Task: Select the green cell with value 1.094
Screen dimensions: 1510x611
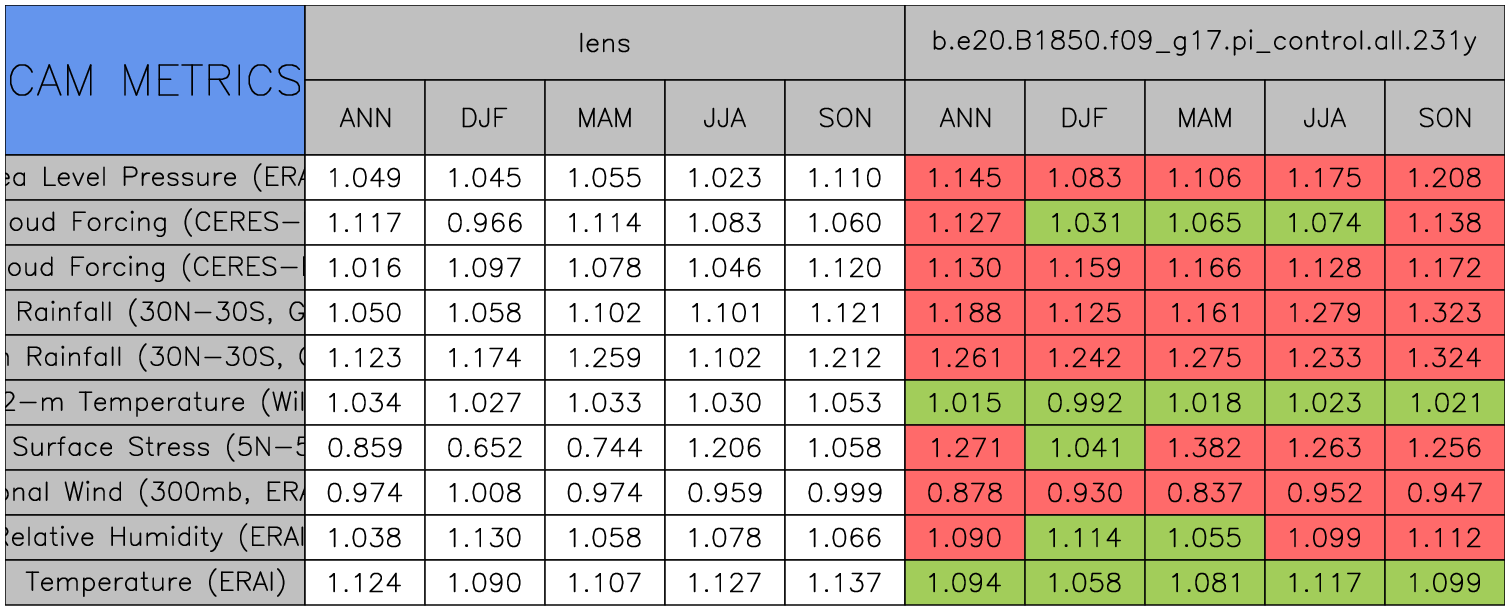Action: click(x=964, y=582)
